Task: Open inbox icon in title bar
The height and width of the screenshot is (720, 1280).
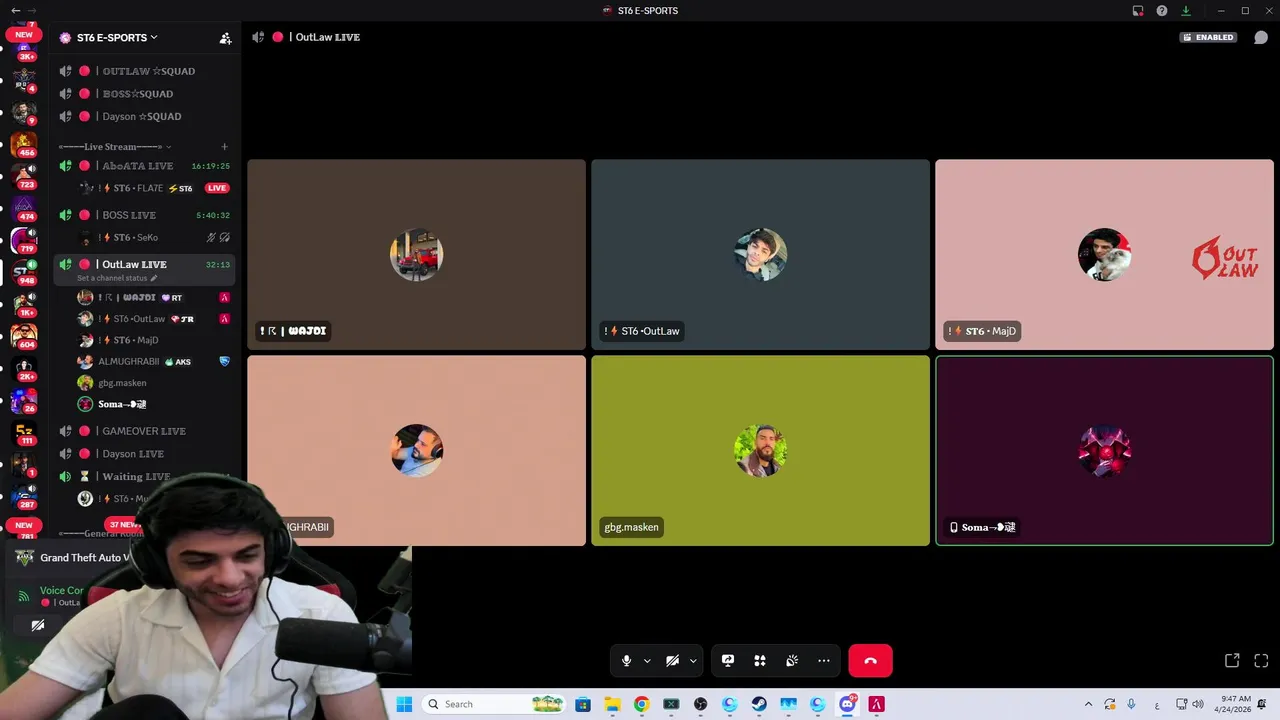Action: click(x=1138, y=11)
